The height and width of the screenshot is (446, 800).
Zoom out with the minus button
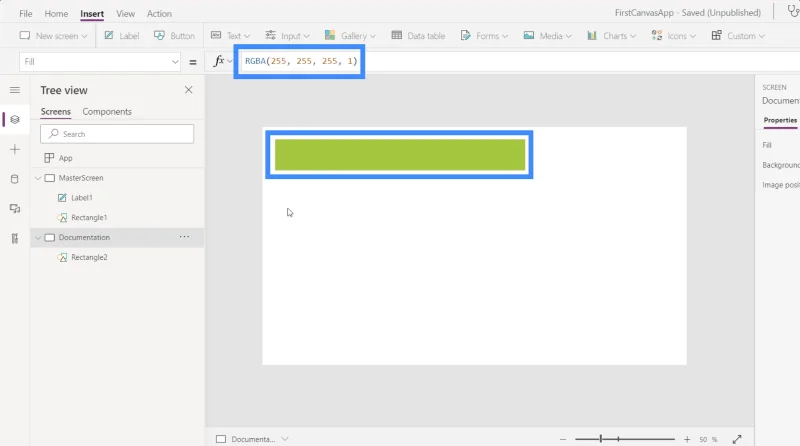[563, 439]
